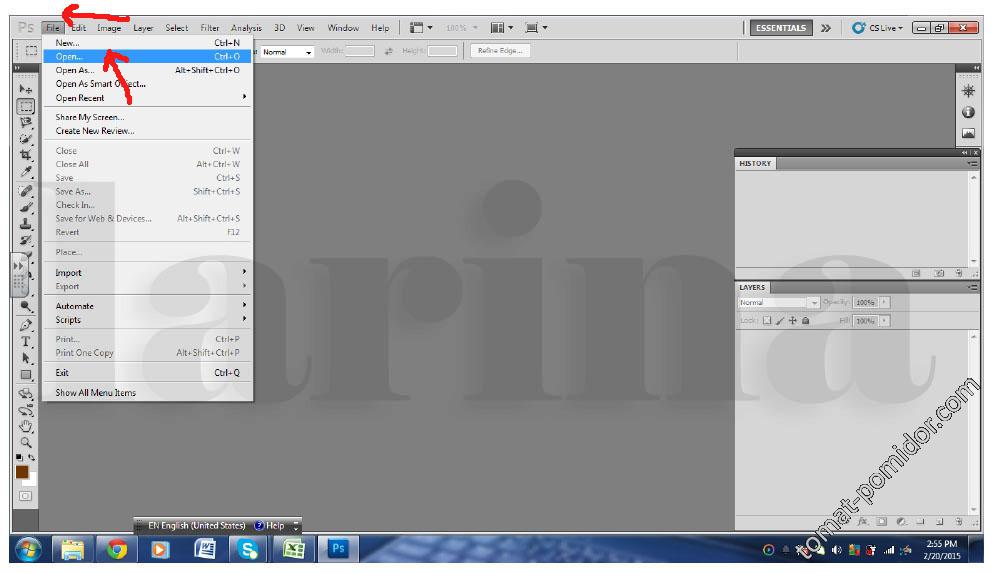This screenshot has width=993, height=573.
Task: Open the Info panel icon
Action: pyautogui.click(x=968, y=112)
